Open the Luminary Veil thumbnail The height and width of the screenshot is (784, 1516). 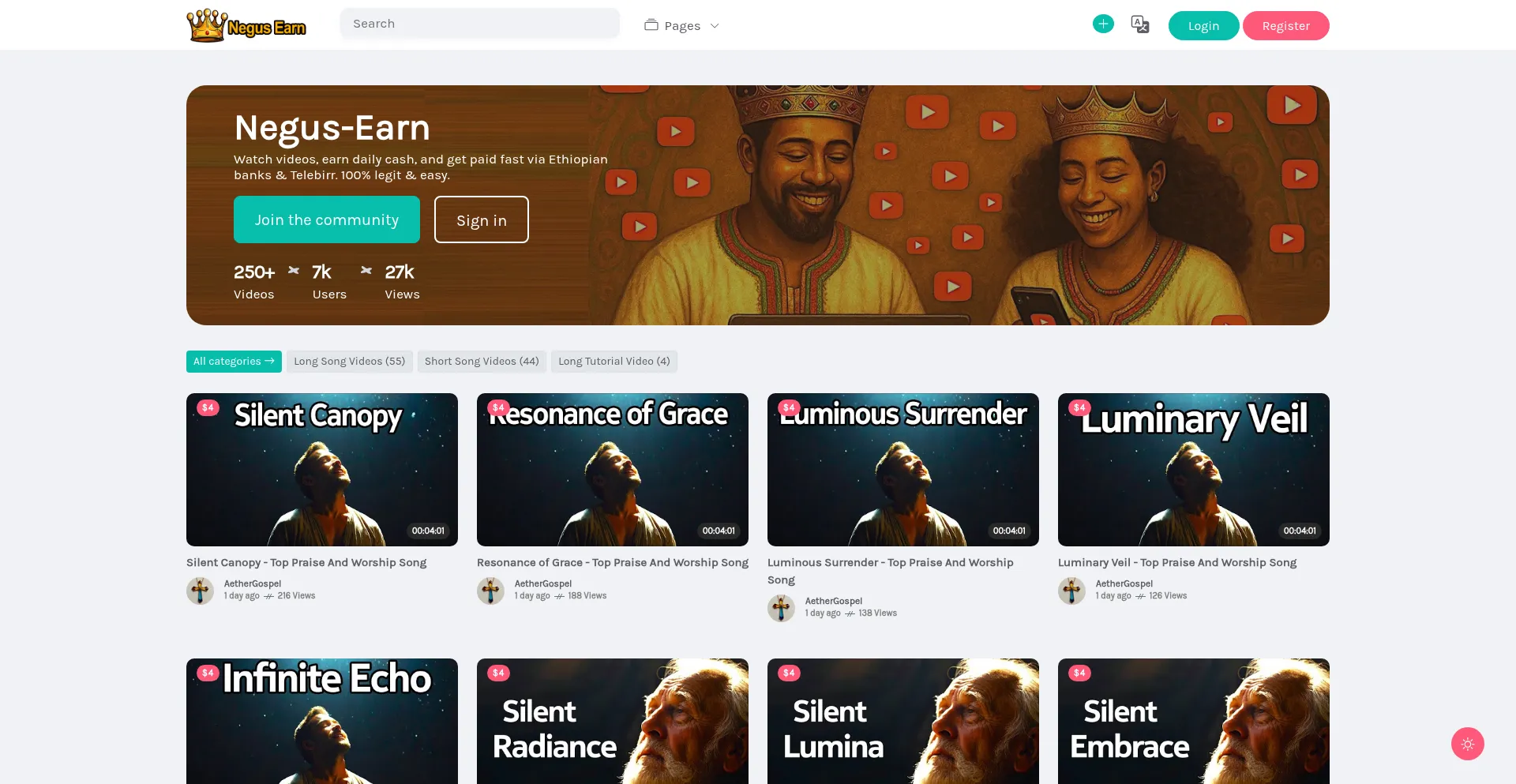pyautogui.click(x=1194, y=470)
